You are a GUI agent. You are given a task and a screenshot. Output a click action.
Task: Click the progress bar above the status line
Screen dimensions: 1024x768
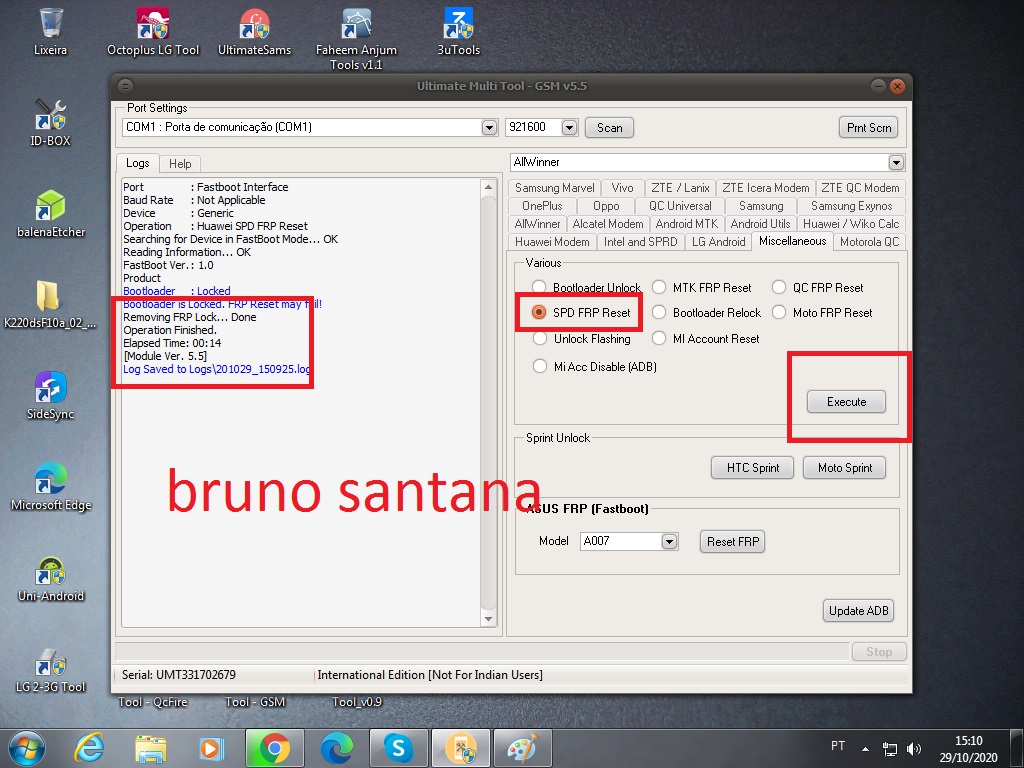[x=483, y=651]
